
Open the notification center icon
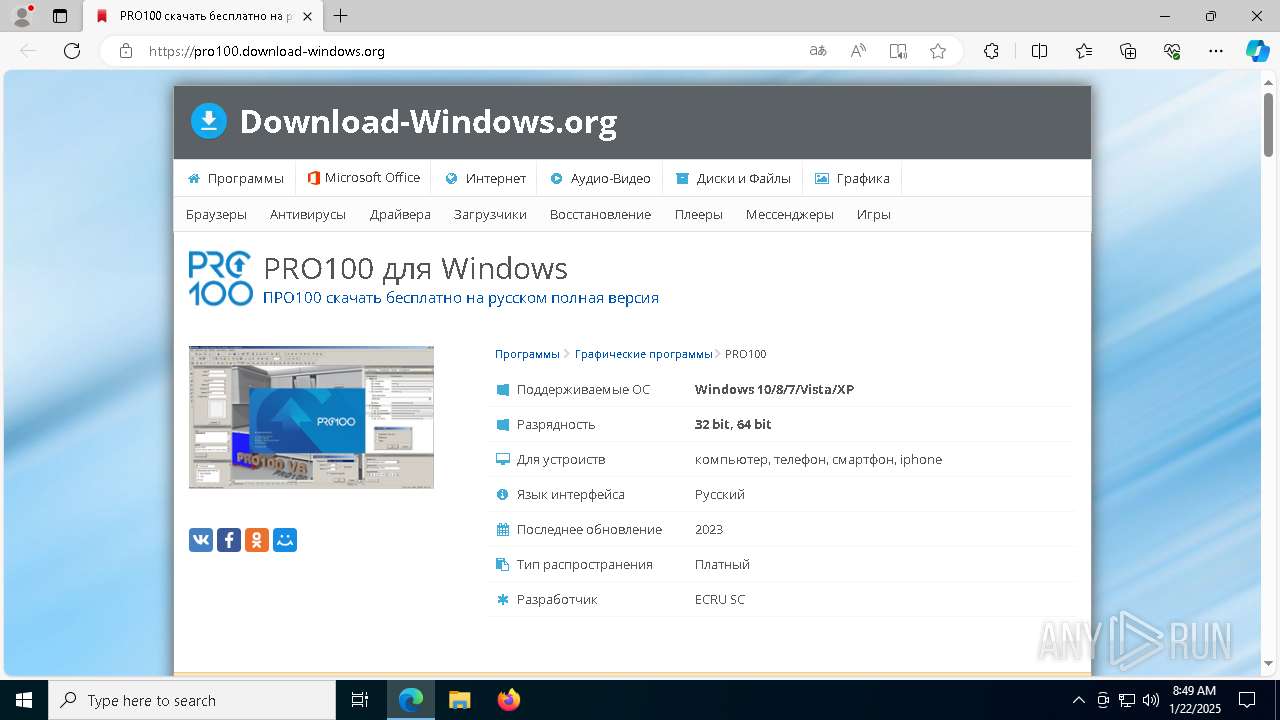click(1247, 700)
